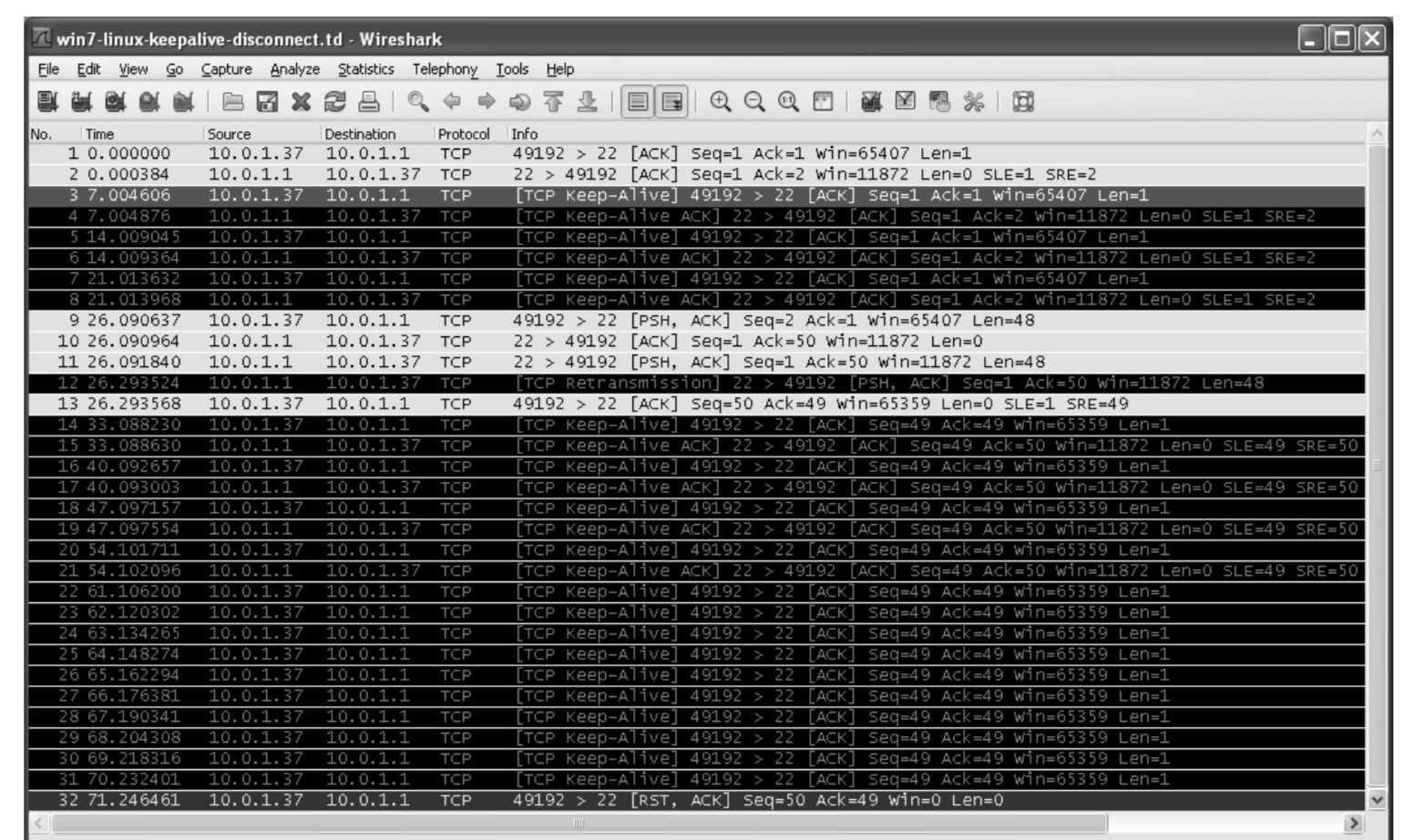Select packet 9 PSH, ACK at 26.090637

tap(697, 321)
